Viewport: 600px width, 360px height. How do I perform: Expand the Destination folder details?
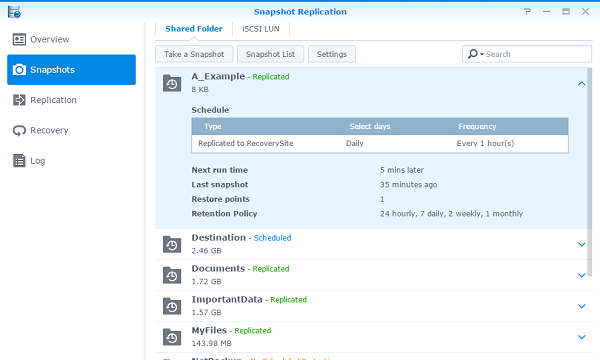582,244
